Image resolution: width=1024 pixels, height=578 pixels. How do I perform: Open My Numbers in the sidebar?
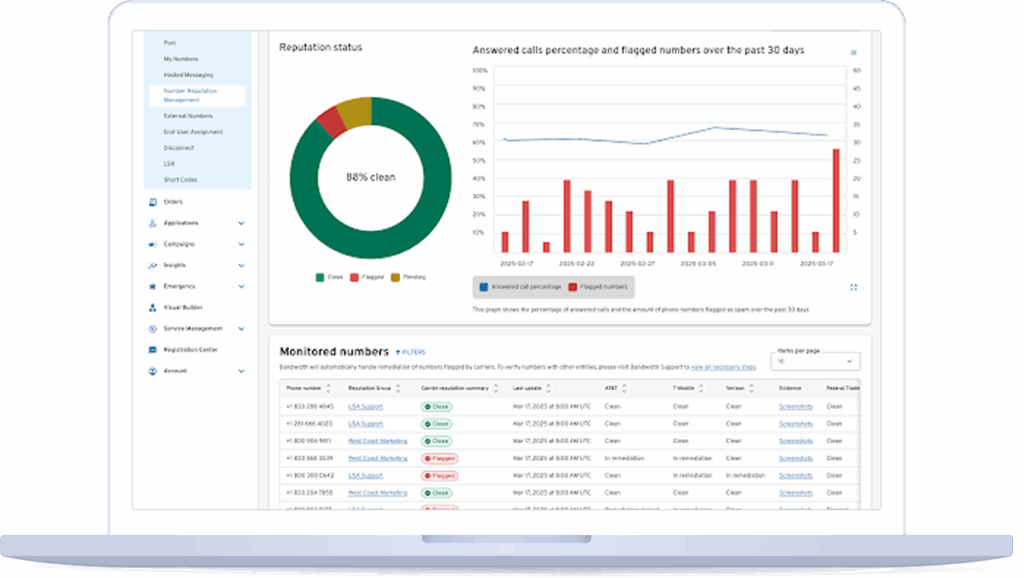(181, 59)
